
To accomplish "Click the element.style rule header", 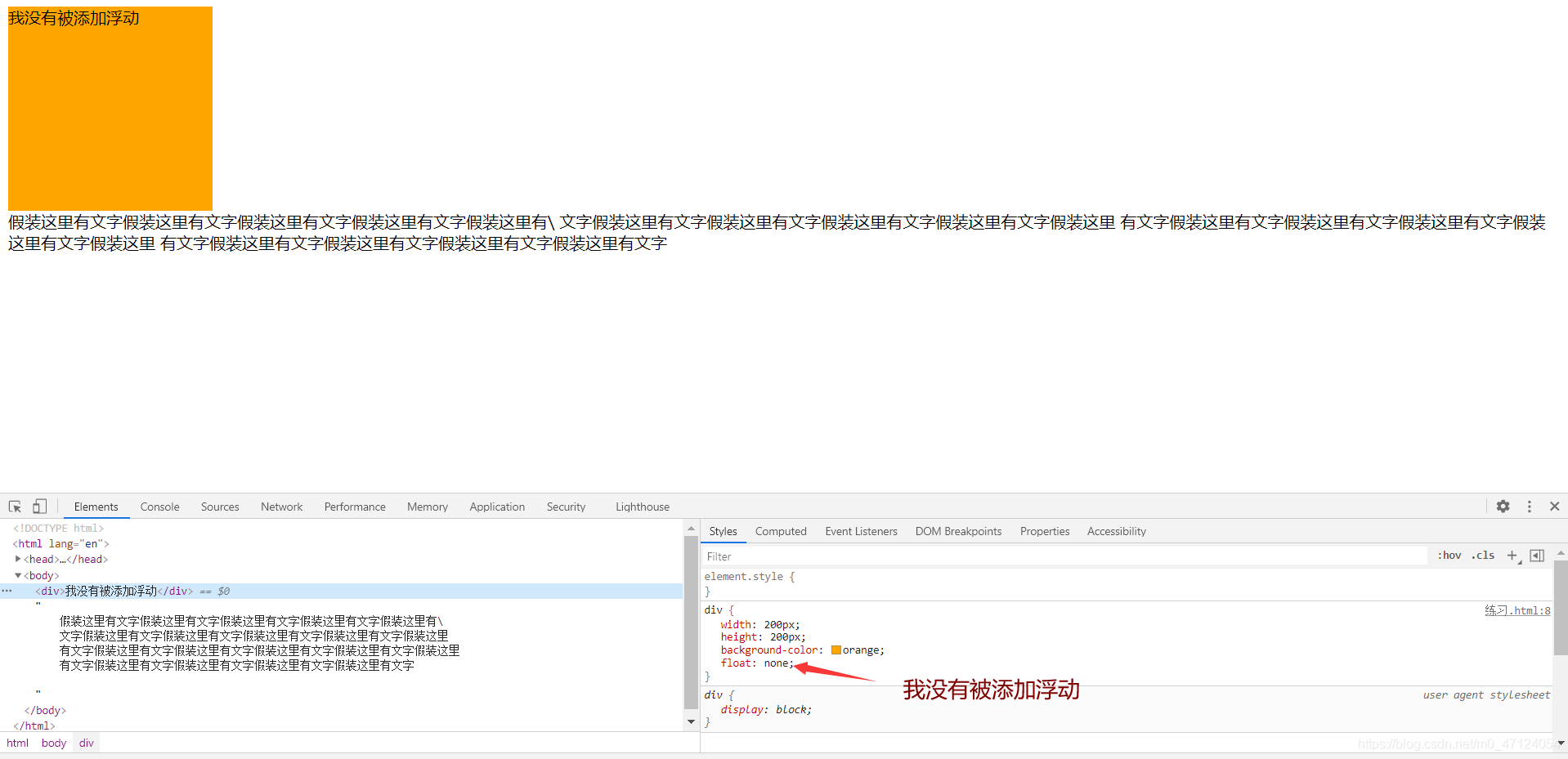I will (x=749, y=576).
